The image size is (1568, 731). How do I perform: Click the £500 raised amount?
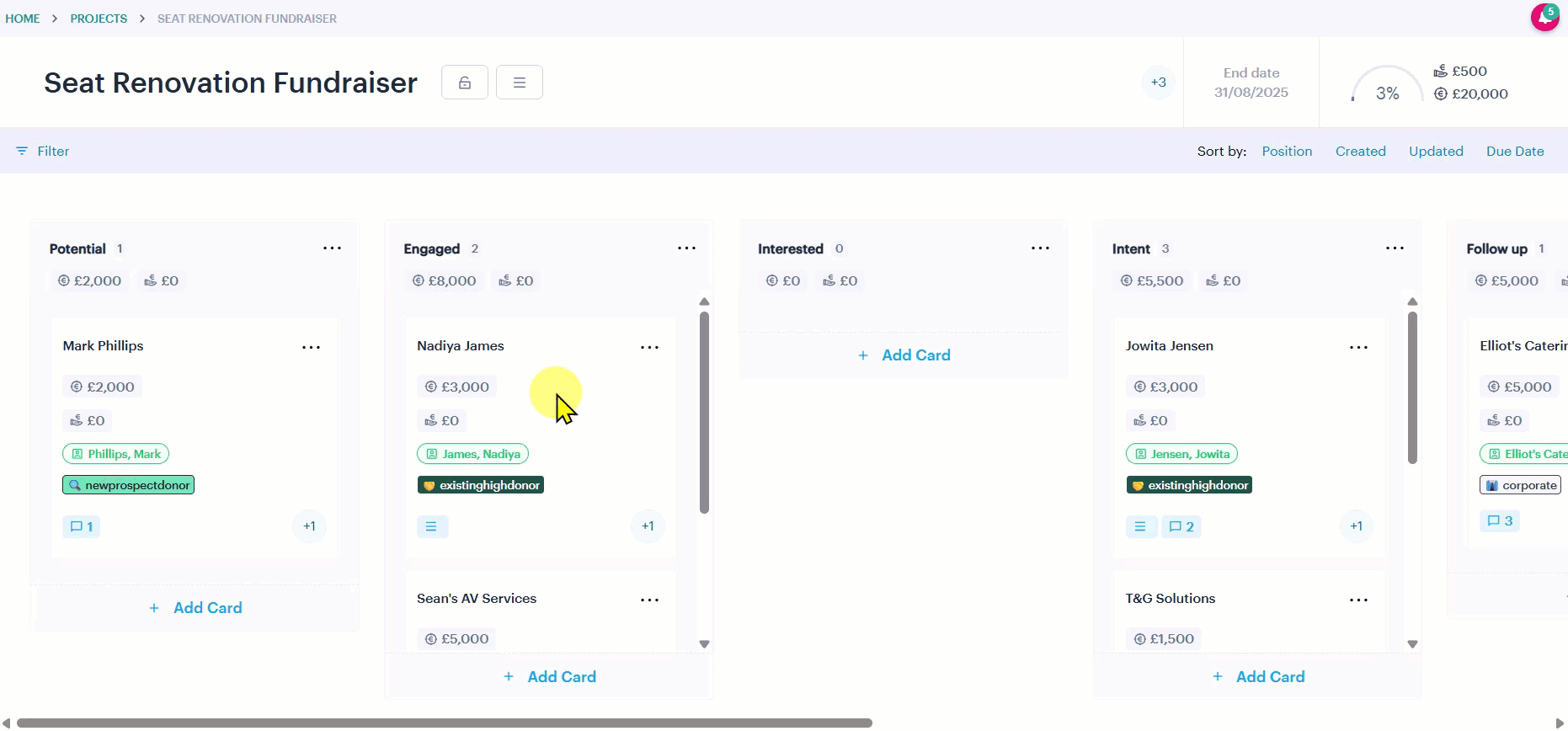(x=1460, y=71)
